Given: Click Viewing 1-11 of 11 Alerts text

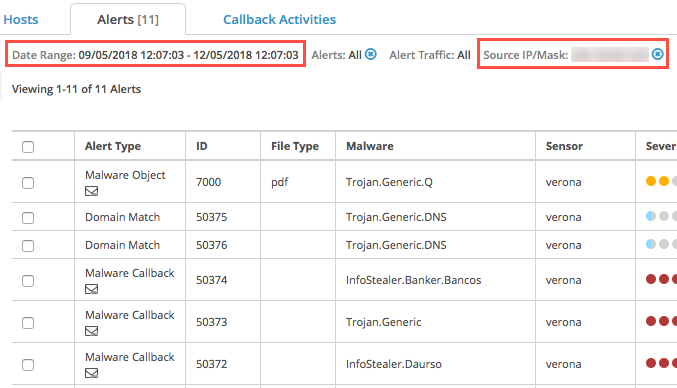Looking at the screenshot, I should [x=76, y=89].
